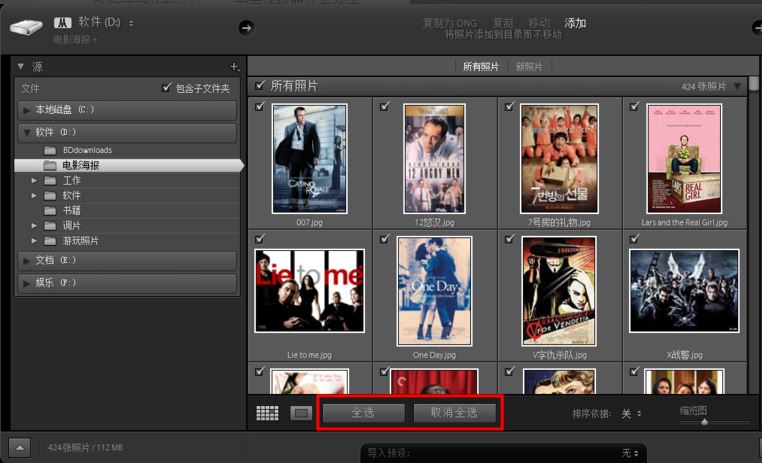Switch to 新照片 tab
The width and height of the screenshot is (762, 463).
coord(529,67)
